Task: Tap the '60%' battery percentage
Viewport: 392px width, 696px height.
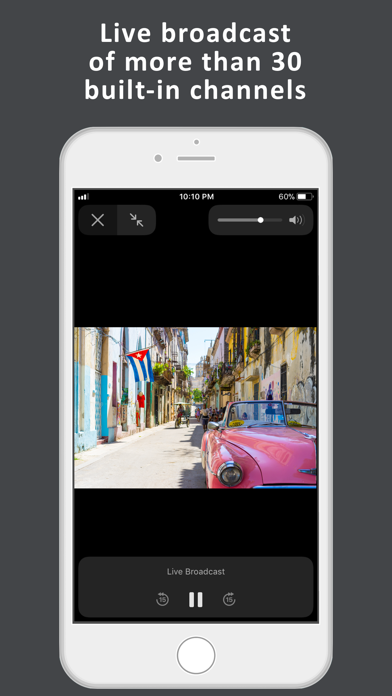Action: [x=286, y=196]
